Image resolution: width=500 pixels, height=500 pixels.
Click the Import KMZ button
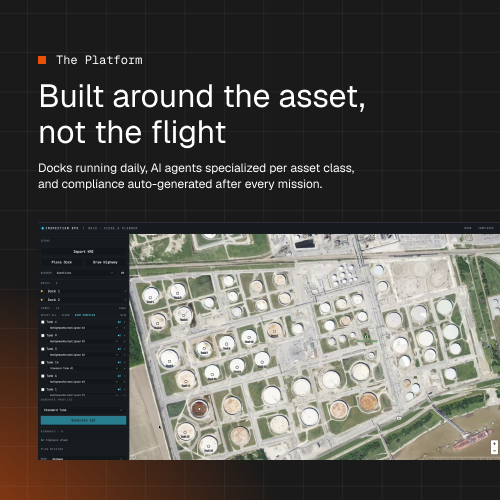pyautogui.click(x=83, y=252)
